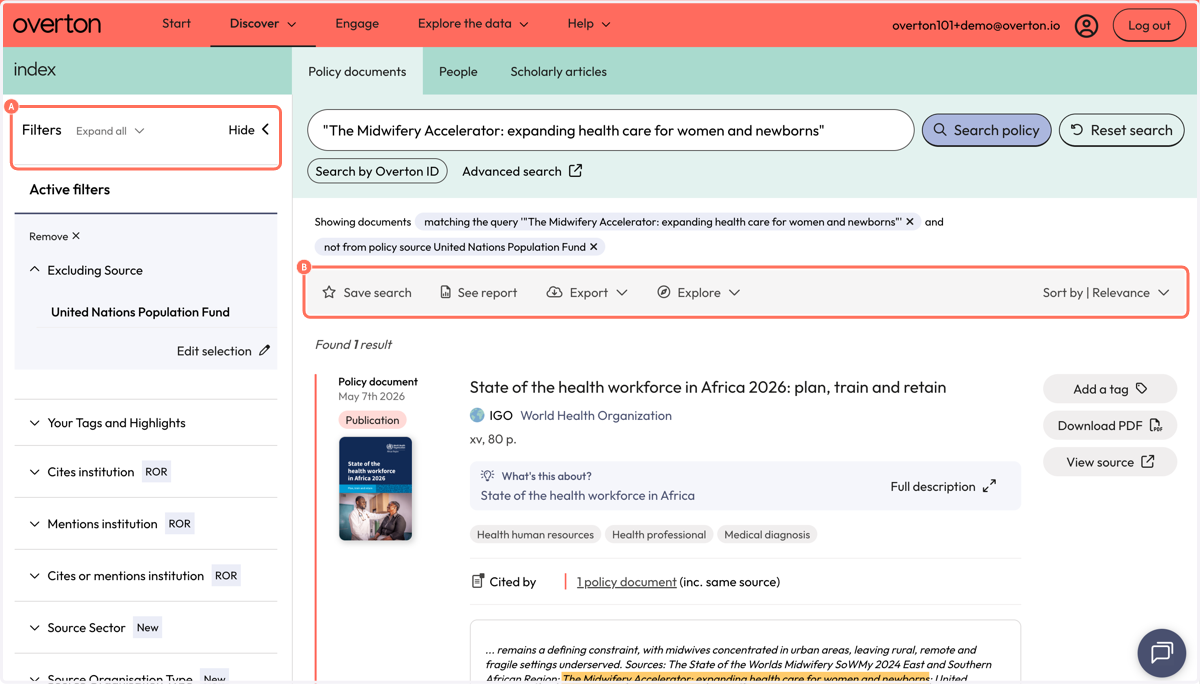
Task: Remove the search query filter chip
Action: click(910, 222)
